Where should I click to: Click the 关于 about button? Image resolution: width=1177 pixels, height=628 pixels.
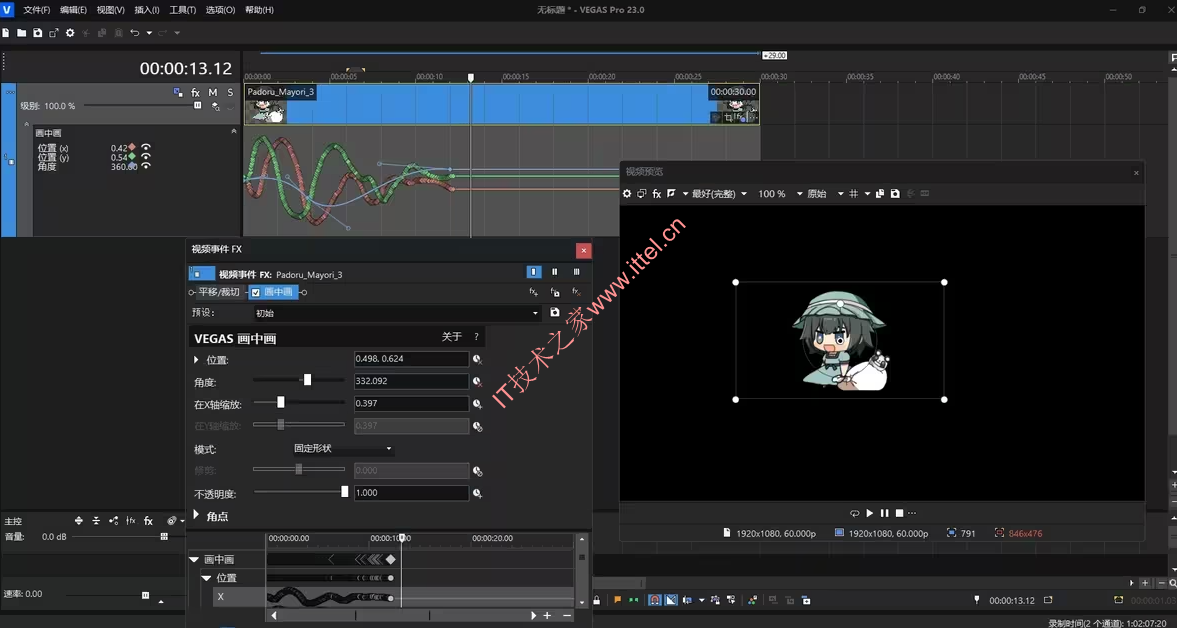(x=452, y=337)
